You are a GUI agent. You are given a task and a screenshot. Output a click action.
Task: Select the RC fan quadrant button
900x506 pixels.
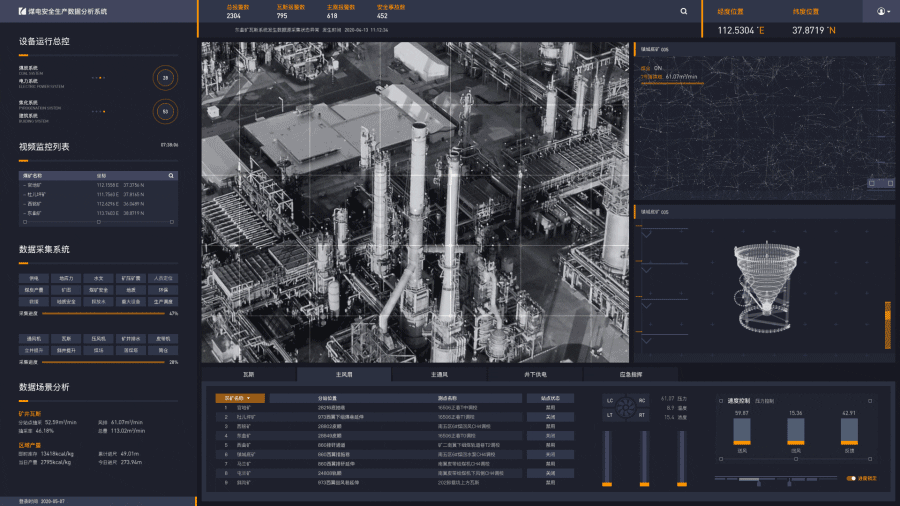[642, 400]
